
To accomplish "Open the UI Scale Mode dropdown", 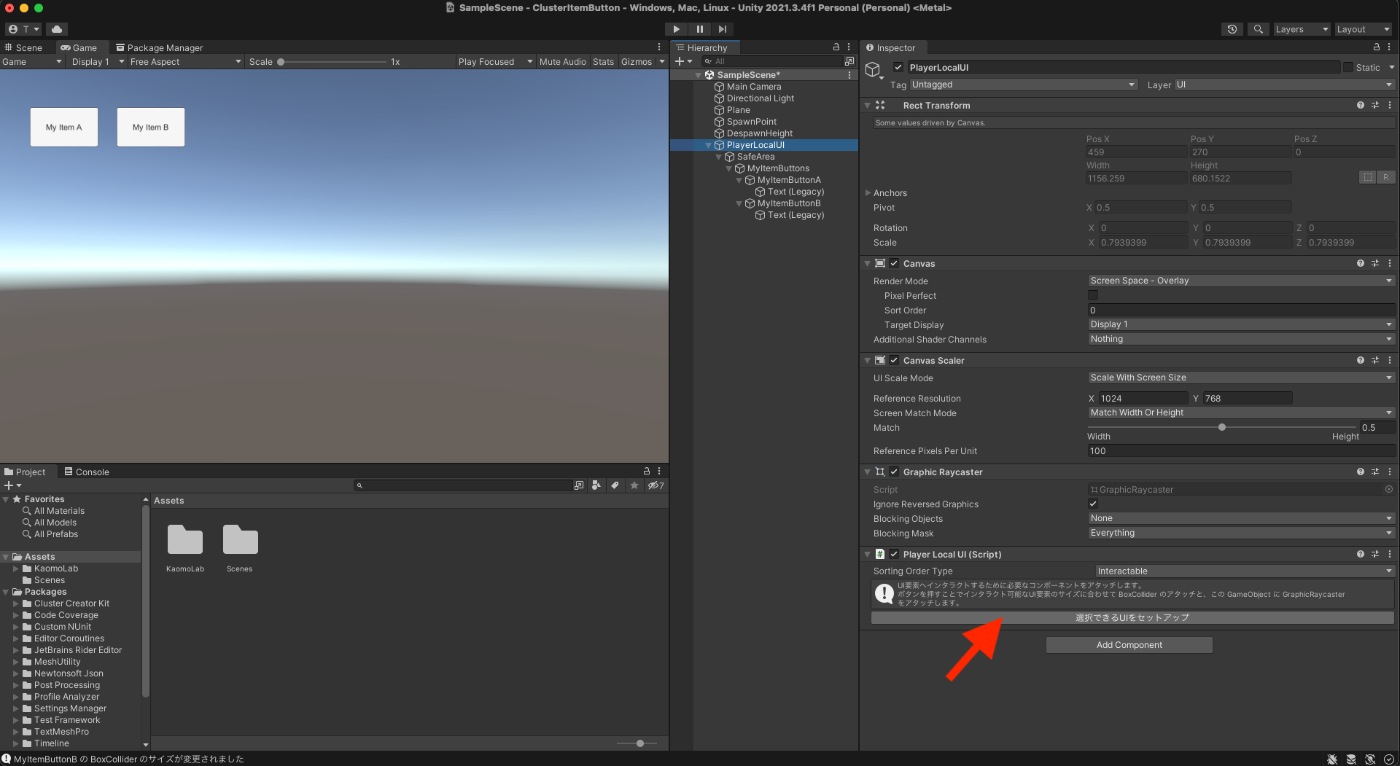I will (x=1241, y=378).
